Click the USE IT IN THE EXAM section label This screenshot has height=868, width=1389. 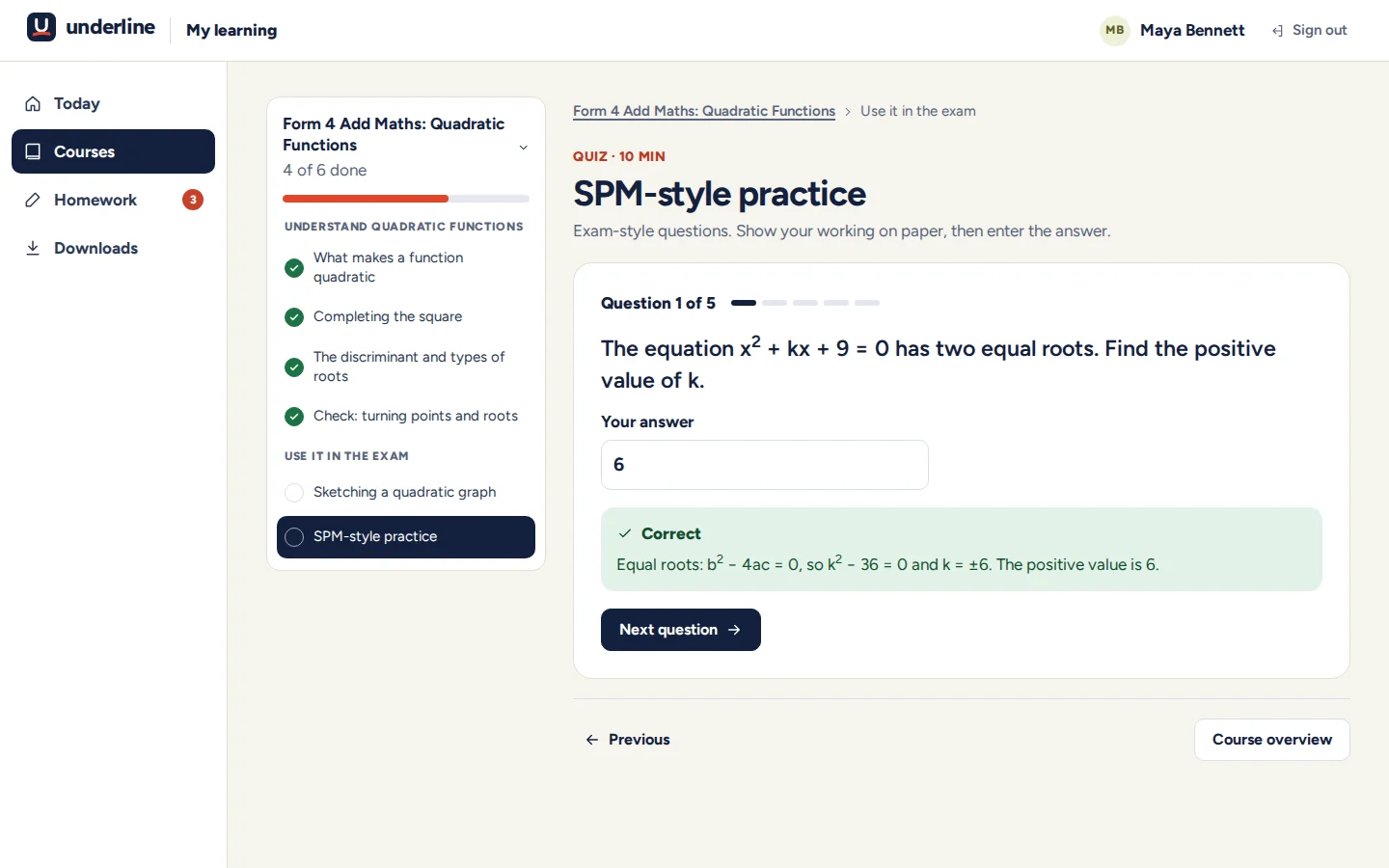346,456
